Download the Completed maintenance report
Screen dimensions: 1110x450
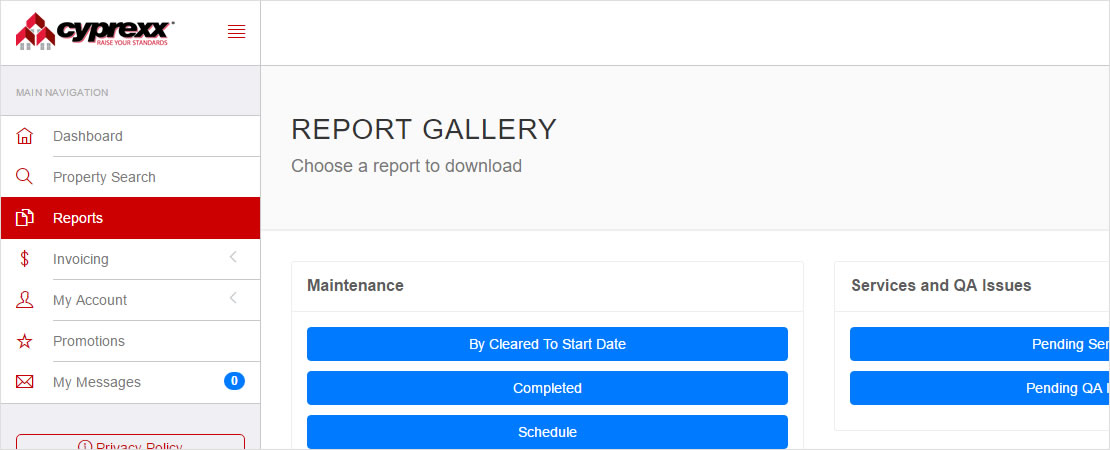tap(547, 388)
